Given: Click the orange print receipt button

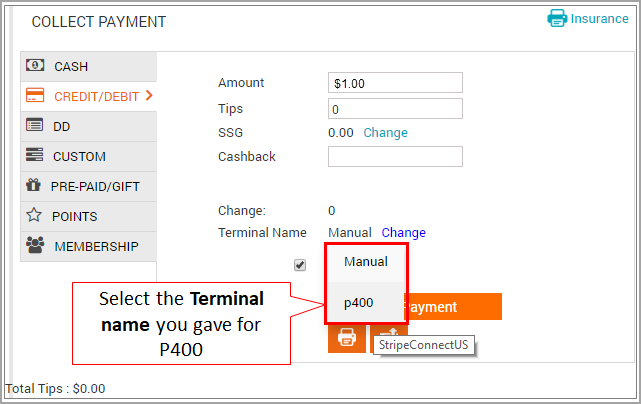Looking at the screenshot, I should click(347, 339).
